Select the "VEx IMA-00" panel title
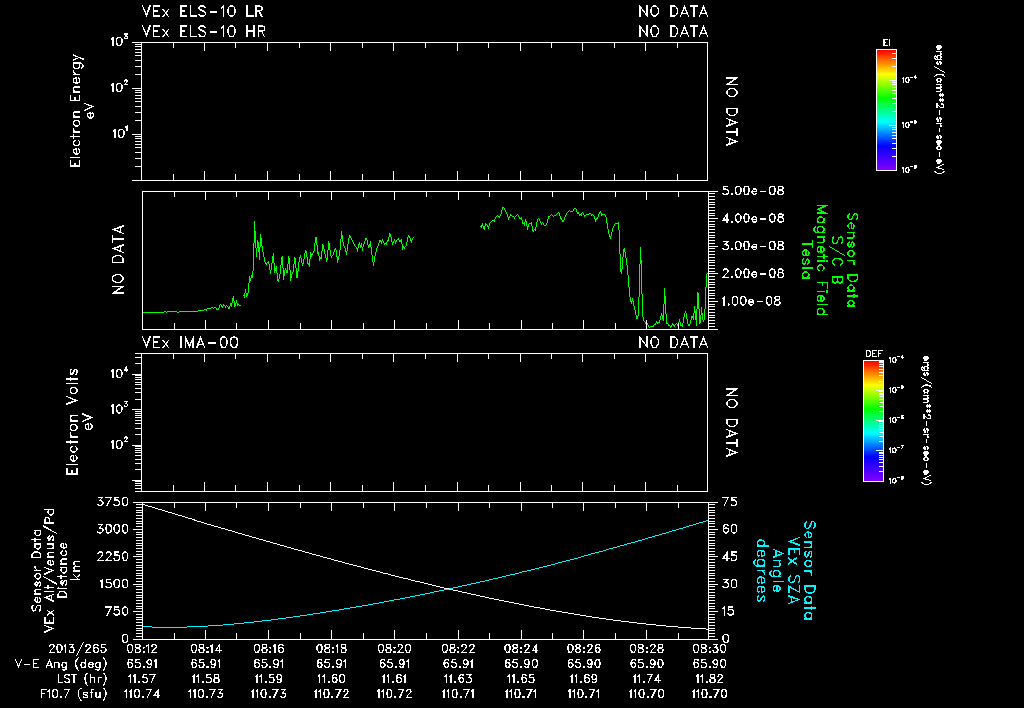The width and height of the screenshot is (1024, 708). tap(190, 342)
